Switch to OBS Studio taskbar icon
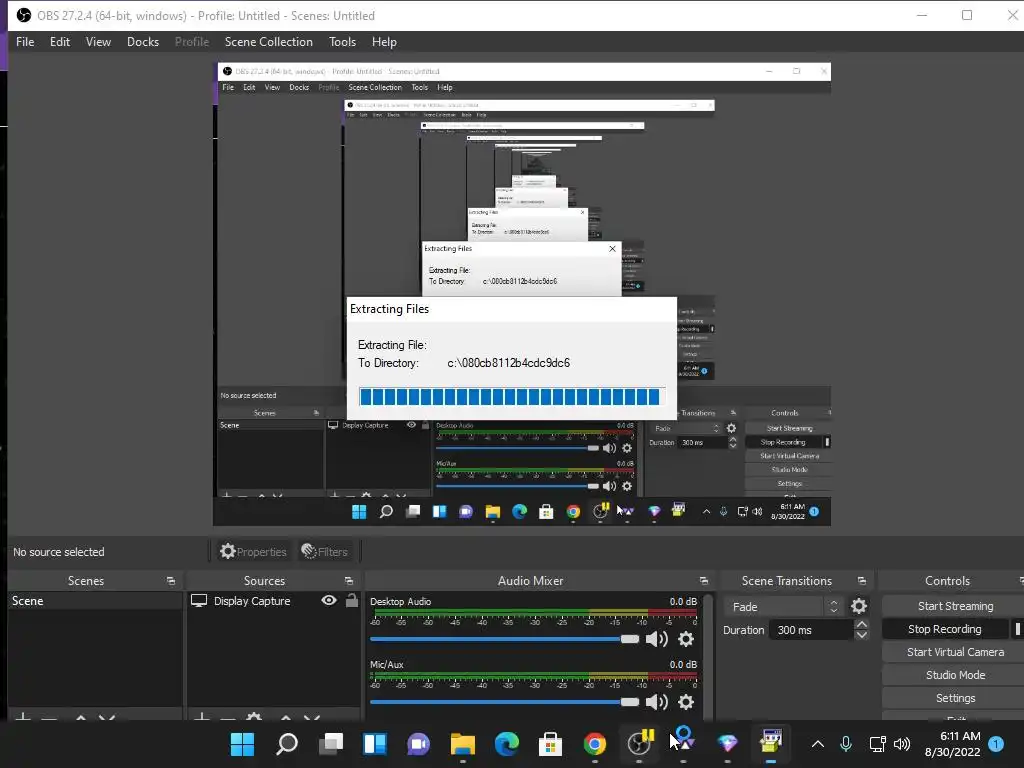This screenshot has width=1024, height=768. pos(639,744)
